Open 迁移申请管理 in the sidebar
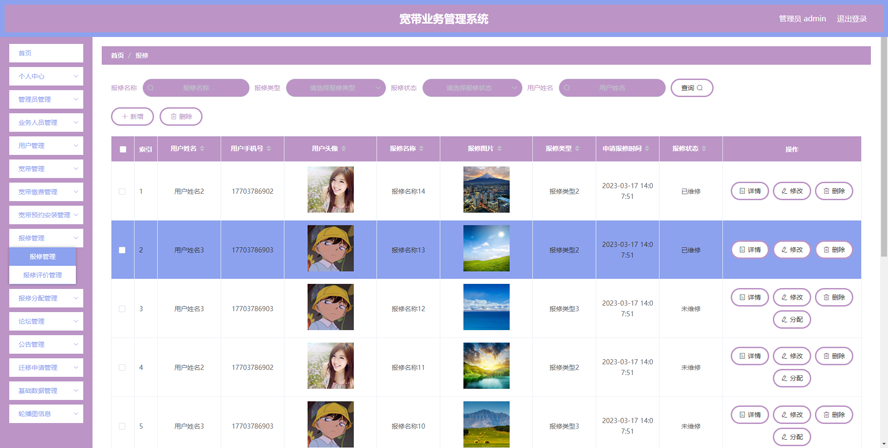 coord(46,368)
